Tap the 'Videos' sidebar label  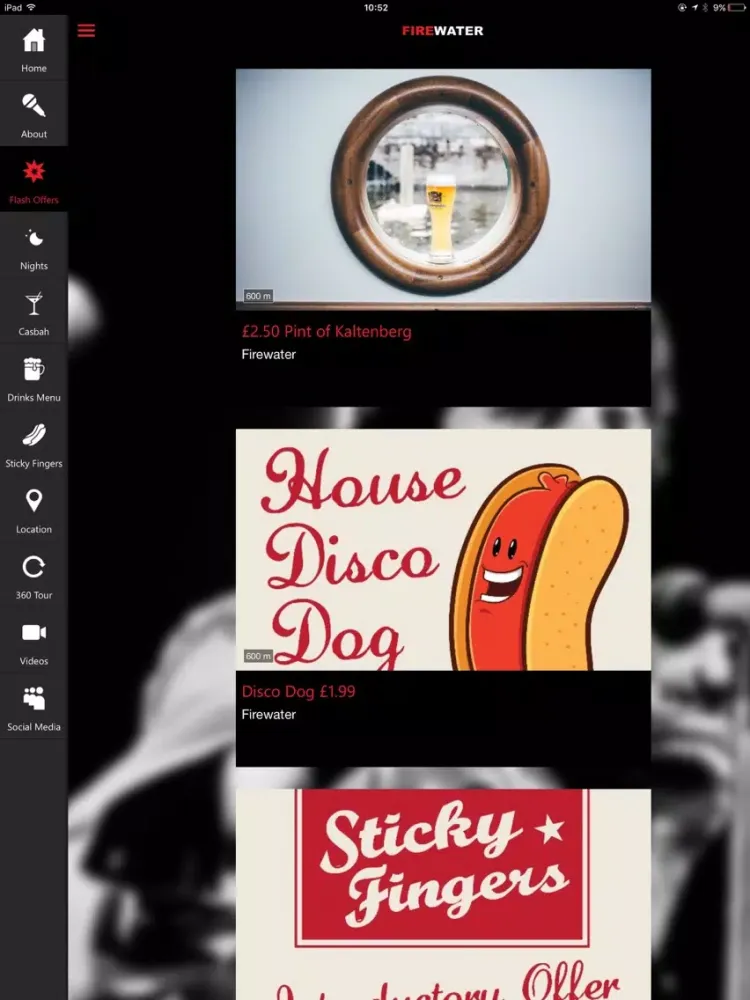click(x=34, y=661)
